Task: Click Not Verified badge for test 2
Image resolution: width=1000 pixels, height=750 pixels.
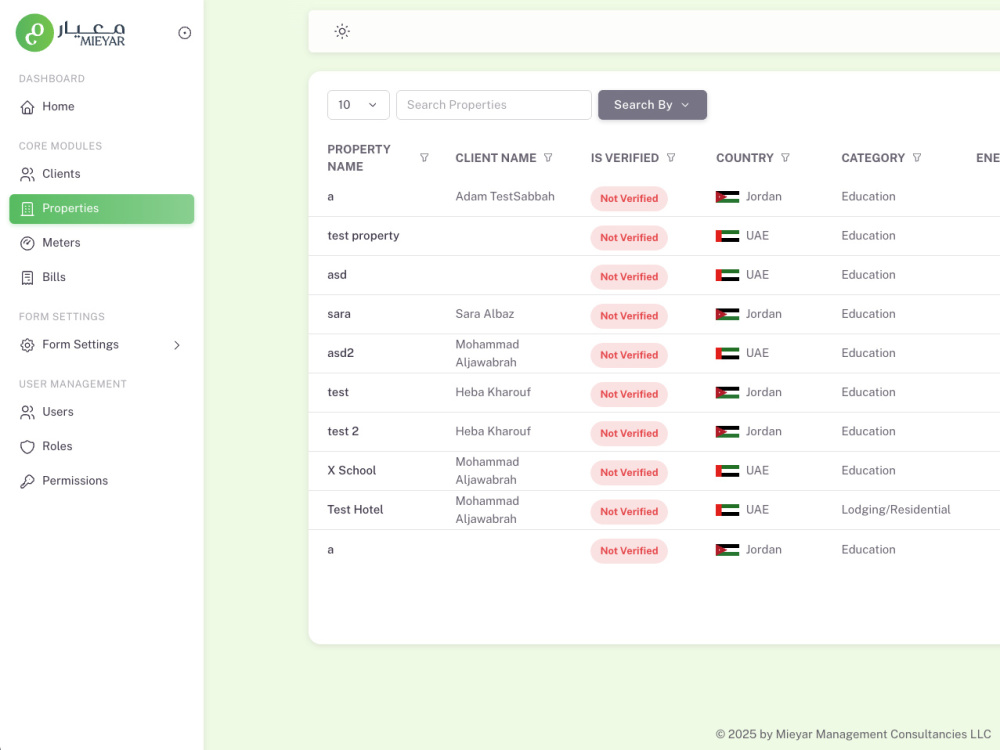Action: coord(629,433)
